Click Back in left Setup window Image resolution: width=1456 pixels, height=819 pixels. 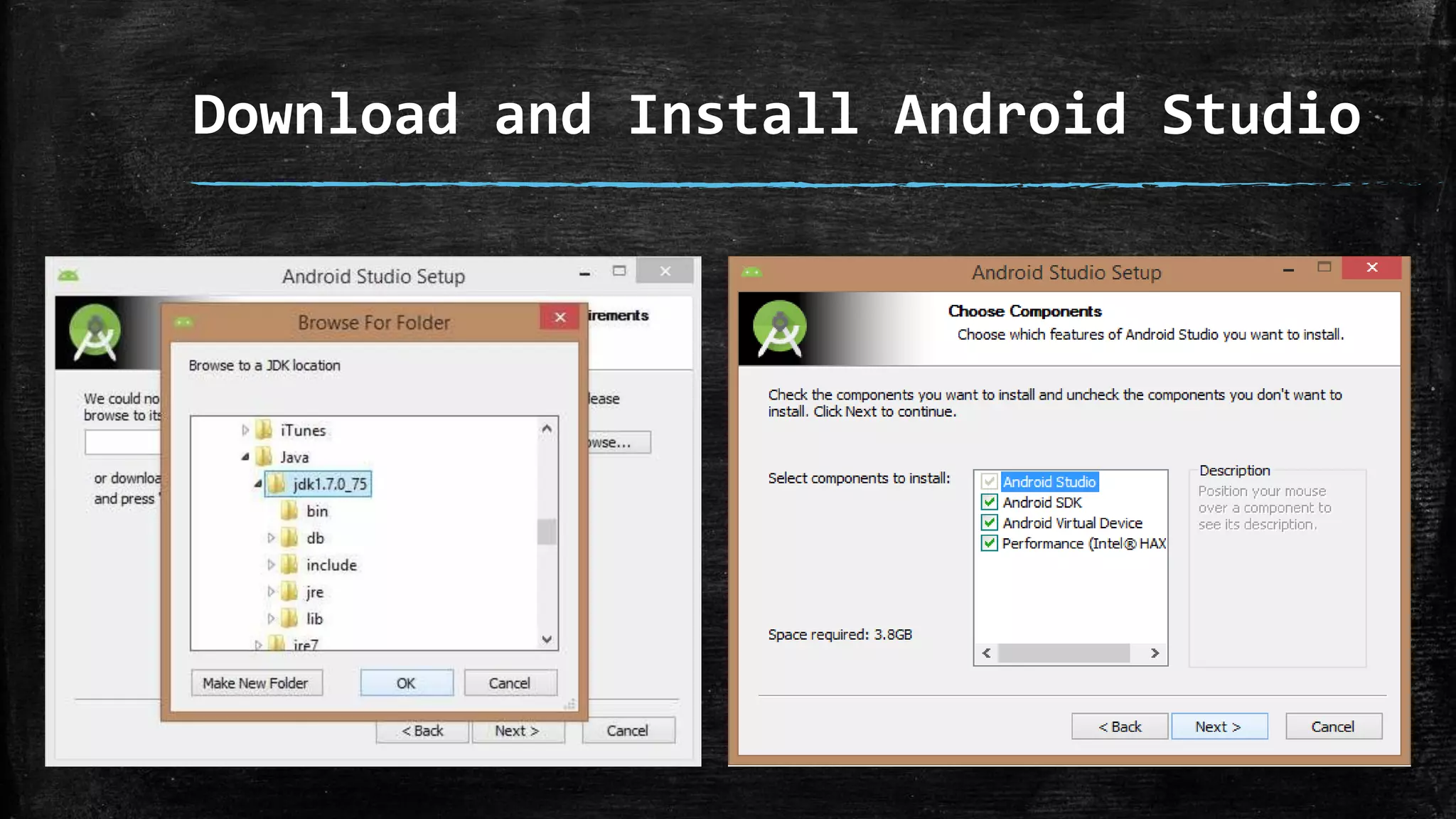[x=422, y=732]
